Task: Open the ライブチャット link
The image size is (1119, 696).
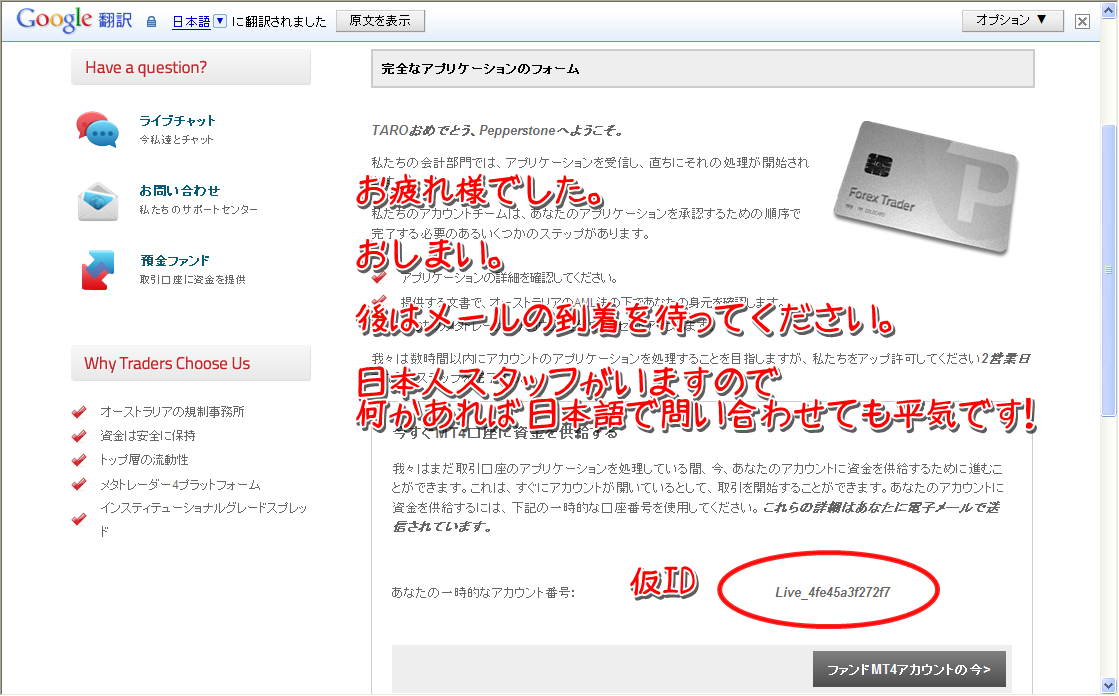Action: point(177,121)
